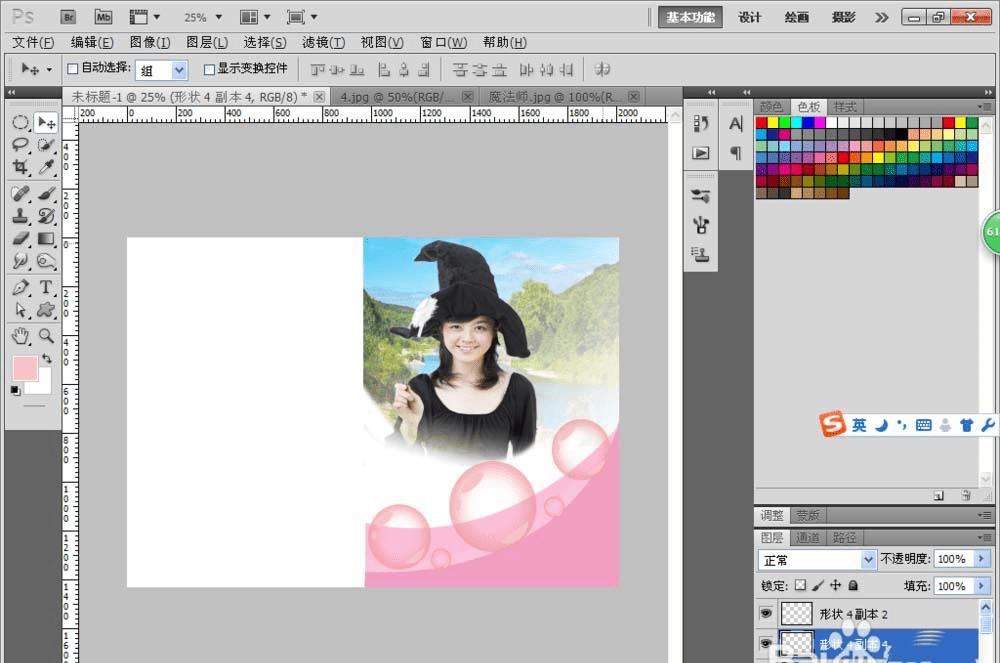
Task: Select the Clone Stamp tool
Action: tap(20, 215)
